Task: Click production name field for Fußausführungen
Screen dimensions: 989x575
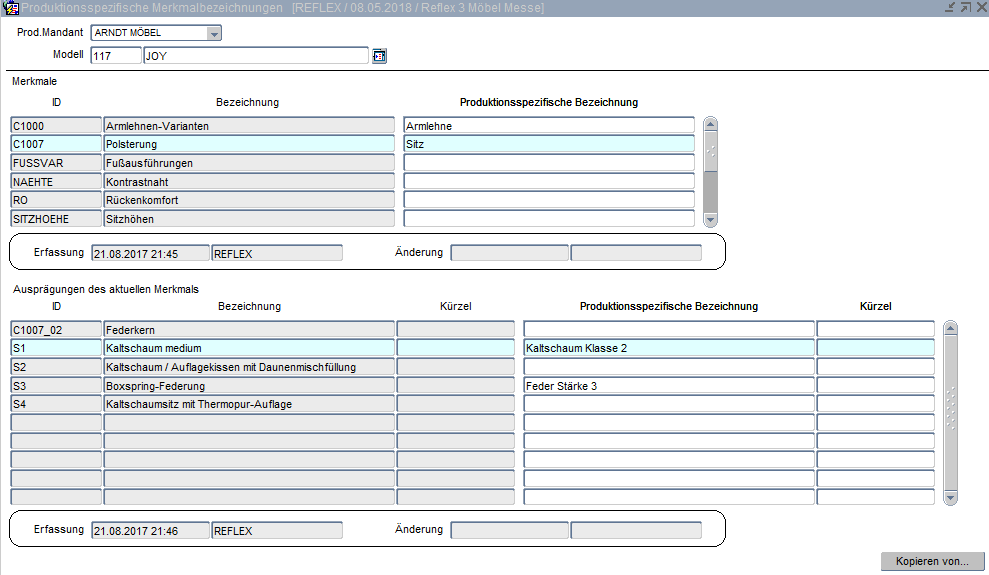Action: tap(548, 163)
